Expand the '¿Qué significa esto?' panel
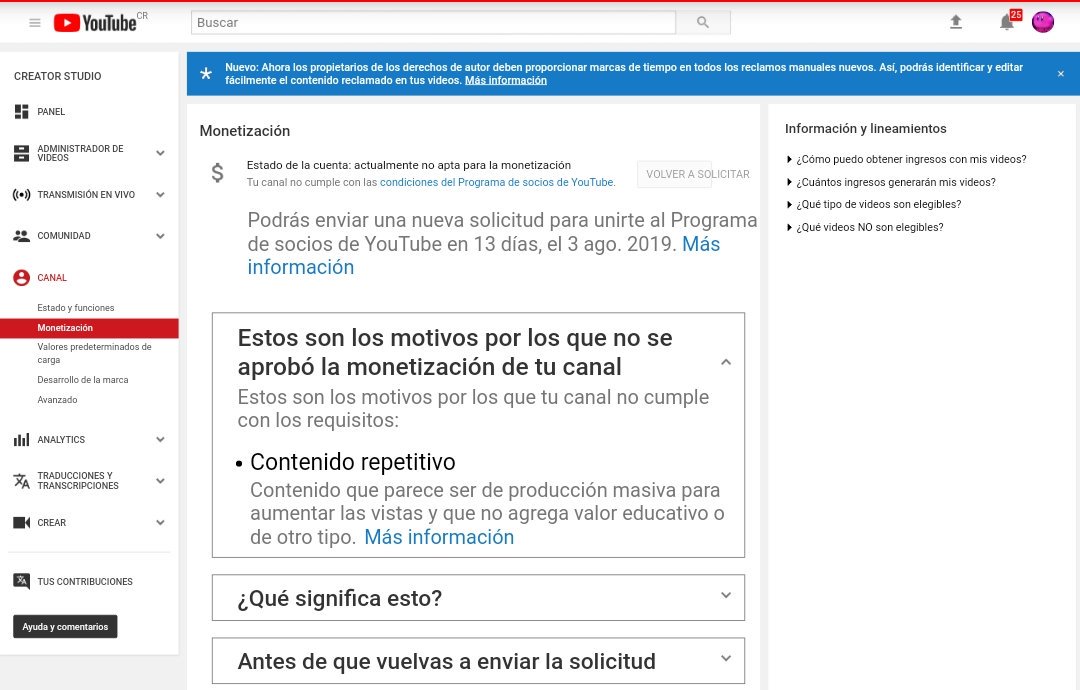Screen dimensions: 1080x690 click(x=726, y=596)
